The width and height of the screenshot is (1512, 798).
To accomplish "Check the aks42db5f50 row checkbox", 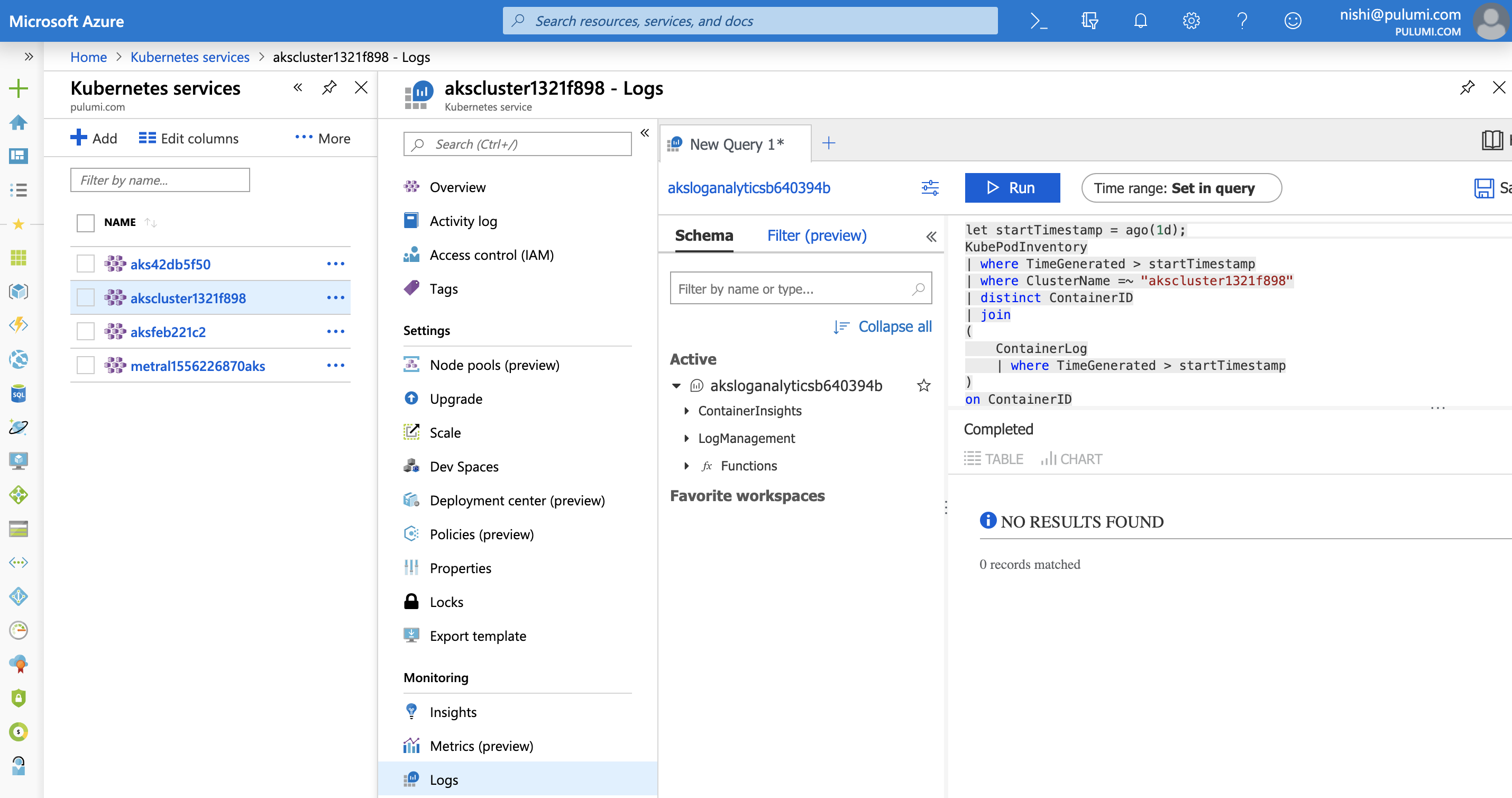I will pos(86,264).
